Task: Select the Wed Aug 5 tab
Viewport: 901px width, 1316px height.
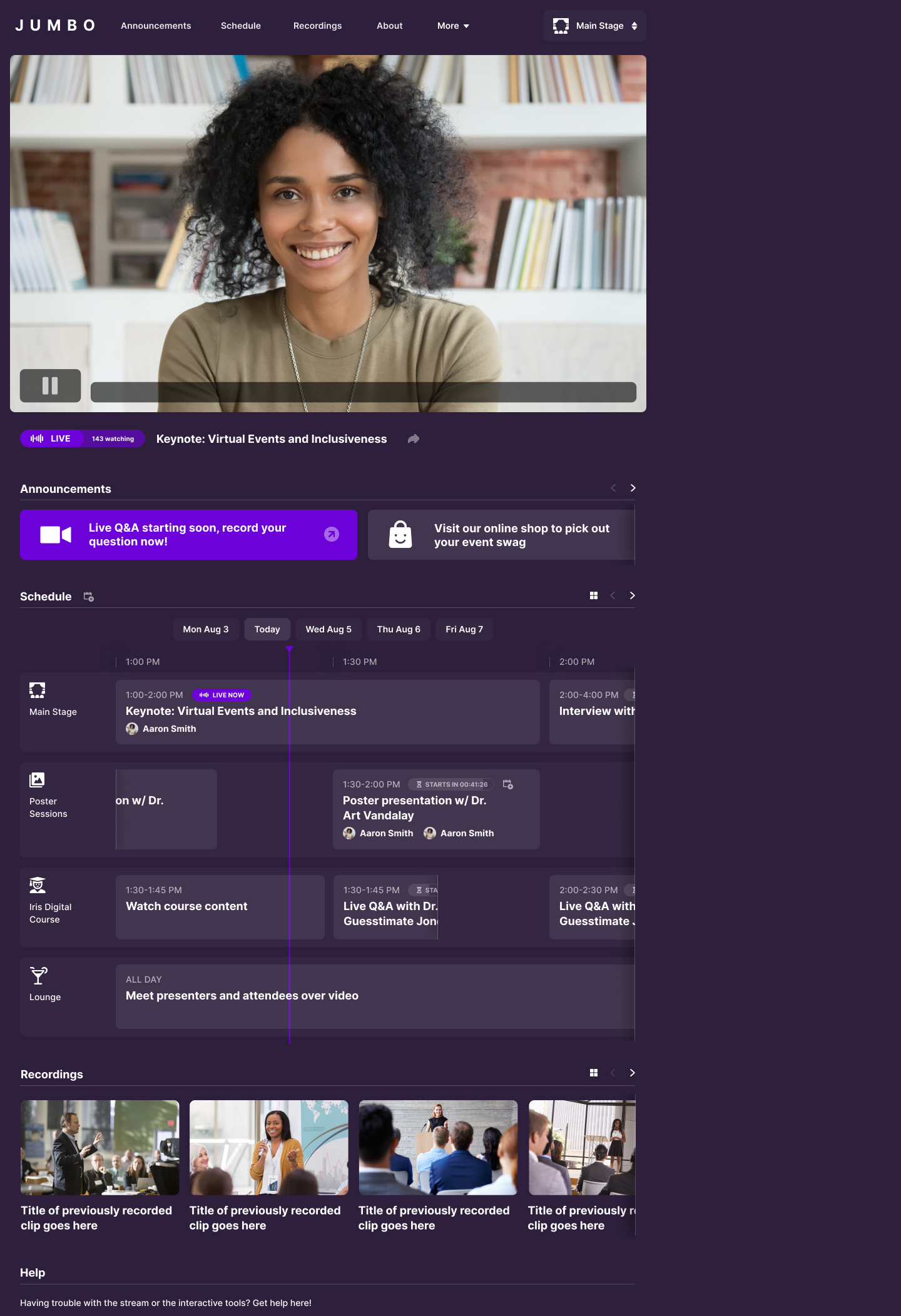Action: 328,629
